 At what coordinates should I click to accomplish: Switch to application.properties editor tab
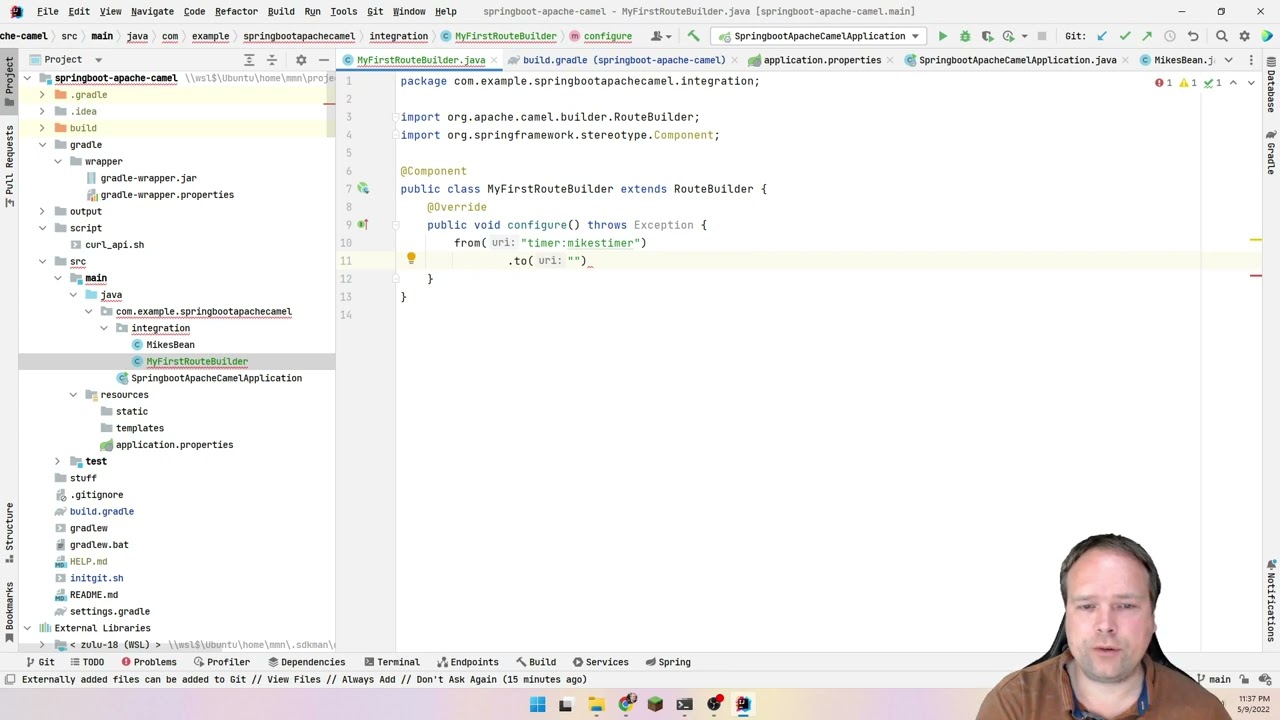point(822,60)
